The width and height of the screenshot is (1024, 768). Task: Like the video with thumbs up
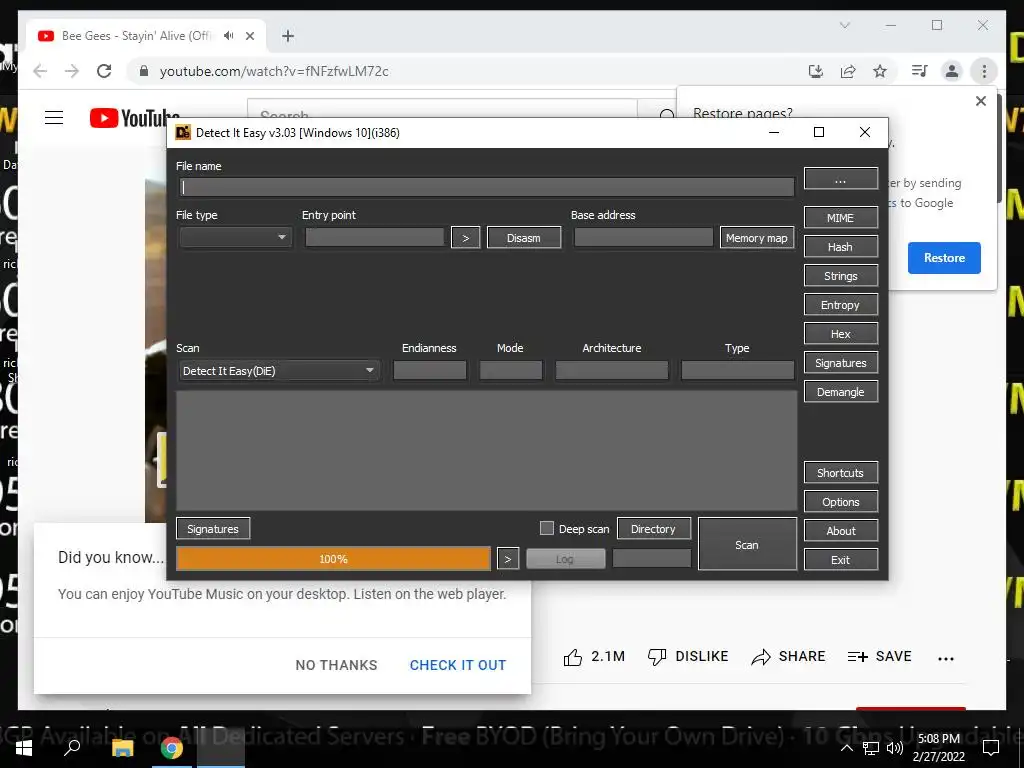tap(573, 657)
